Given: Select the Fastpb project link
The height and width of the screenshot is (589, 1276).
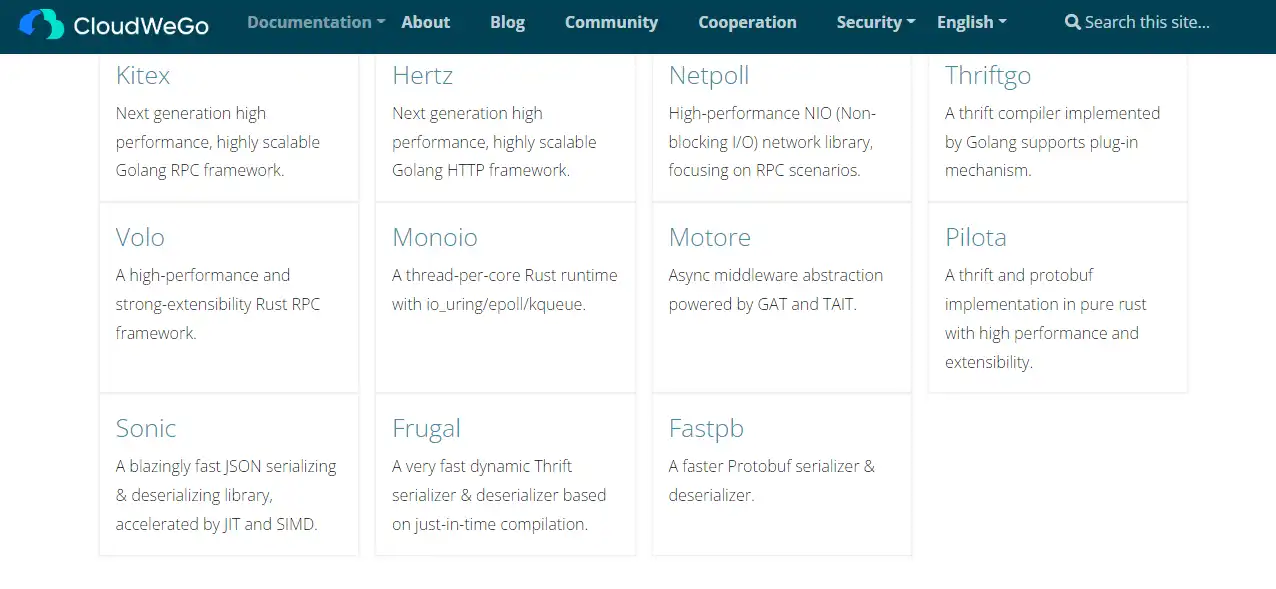Looking at the screenshot, I should (706, 429).
